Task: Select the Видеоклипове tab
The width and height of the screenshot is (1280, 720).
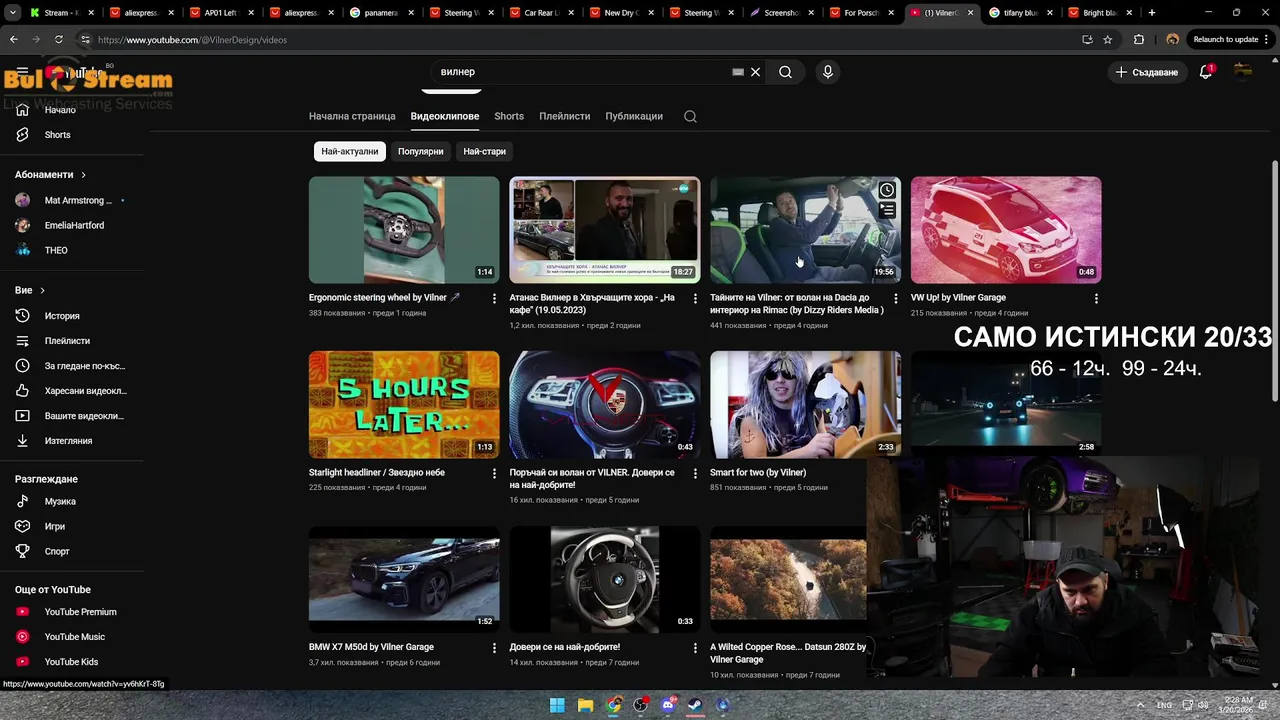Action: pyautogui.click(x=445, y=116)
